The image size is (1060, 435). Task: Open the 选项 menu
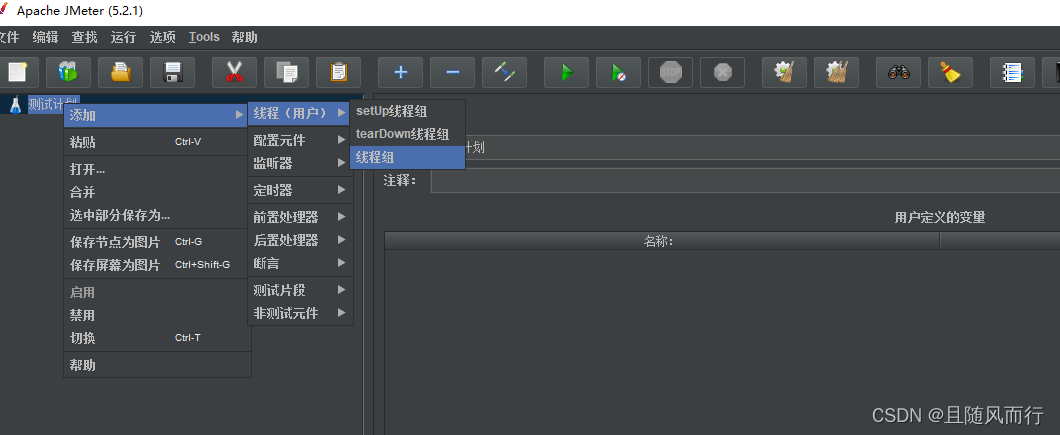(163, 37)
